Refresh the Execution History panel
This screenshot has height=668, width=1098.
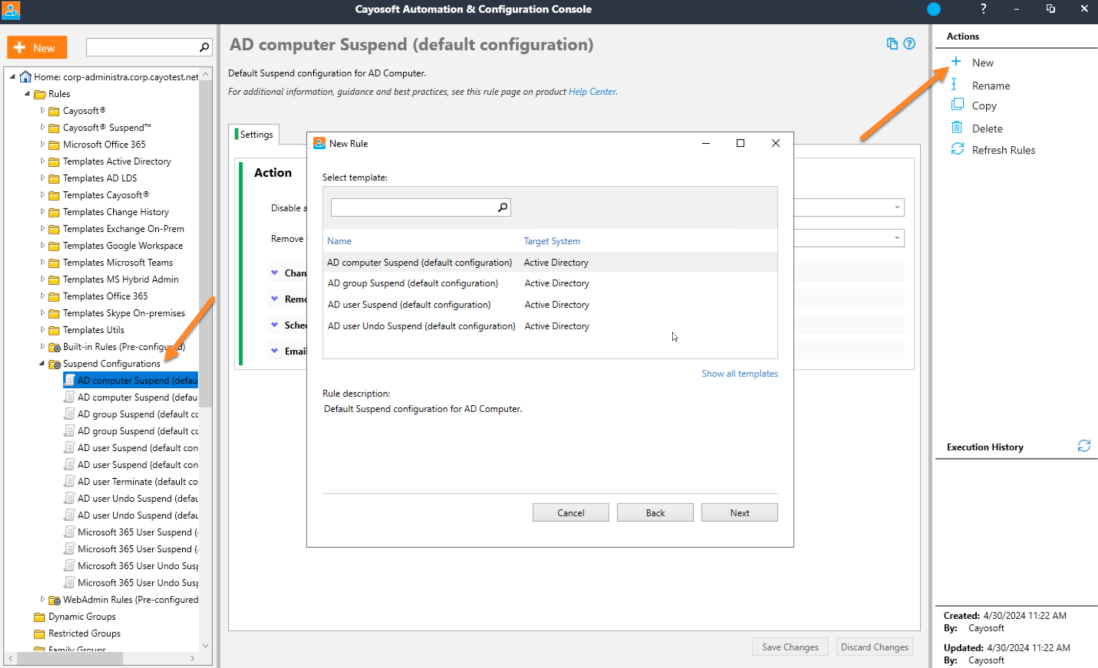pos(1084,446)
